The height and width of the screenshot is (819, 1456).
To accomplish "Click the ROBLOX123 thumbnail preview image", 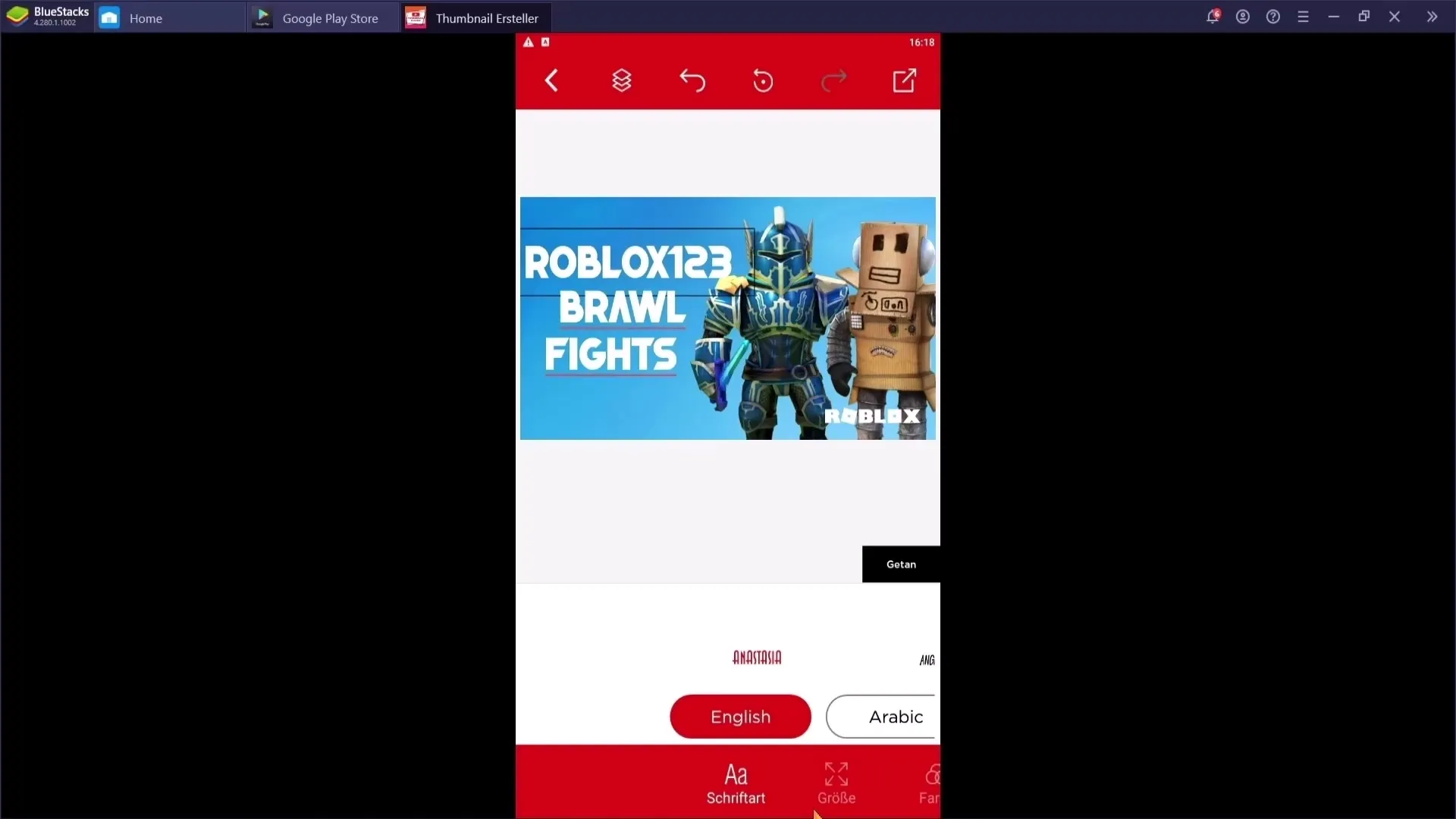I will pyautogui.click(x=728, y=317).
